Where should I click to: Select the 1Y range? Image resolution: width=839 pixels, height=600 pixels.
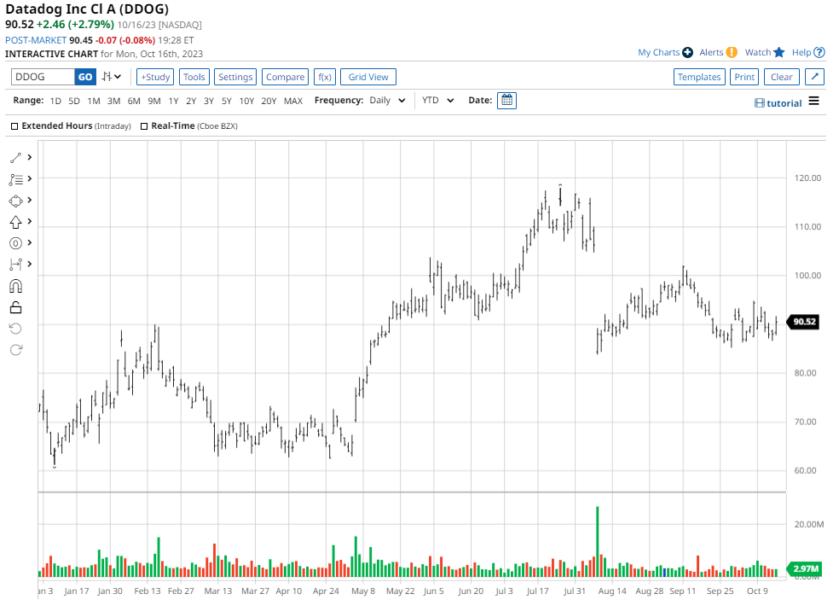(173, 101)
